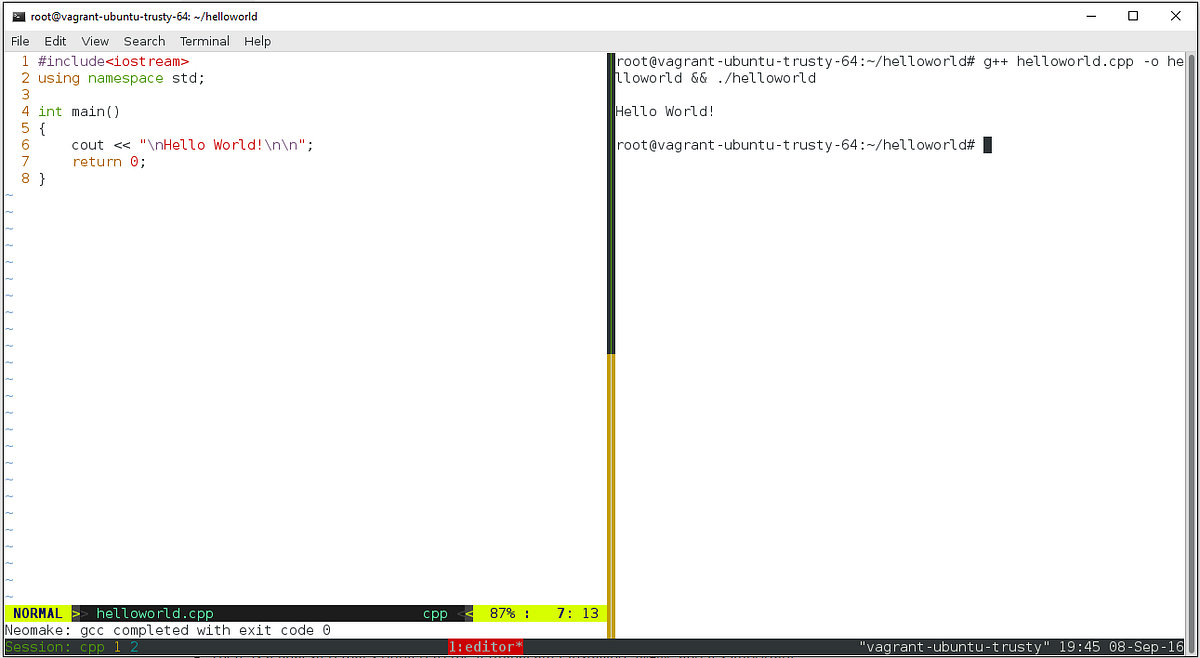Image resolution: width=1200 pixels, height=658 pixels.
Task: Click the helloworld.cpp filename in the statusline
Action: click(154, 613)
